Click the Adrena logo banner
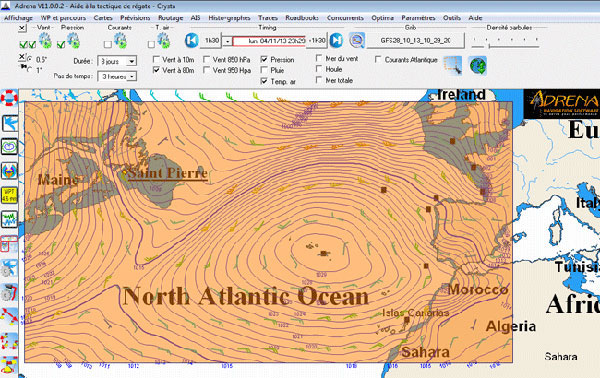 pyautogui.click(x=562, y=104)
